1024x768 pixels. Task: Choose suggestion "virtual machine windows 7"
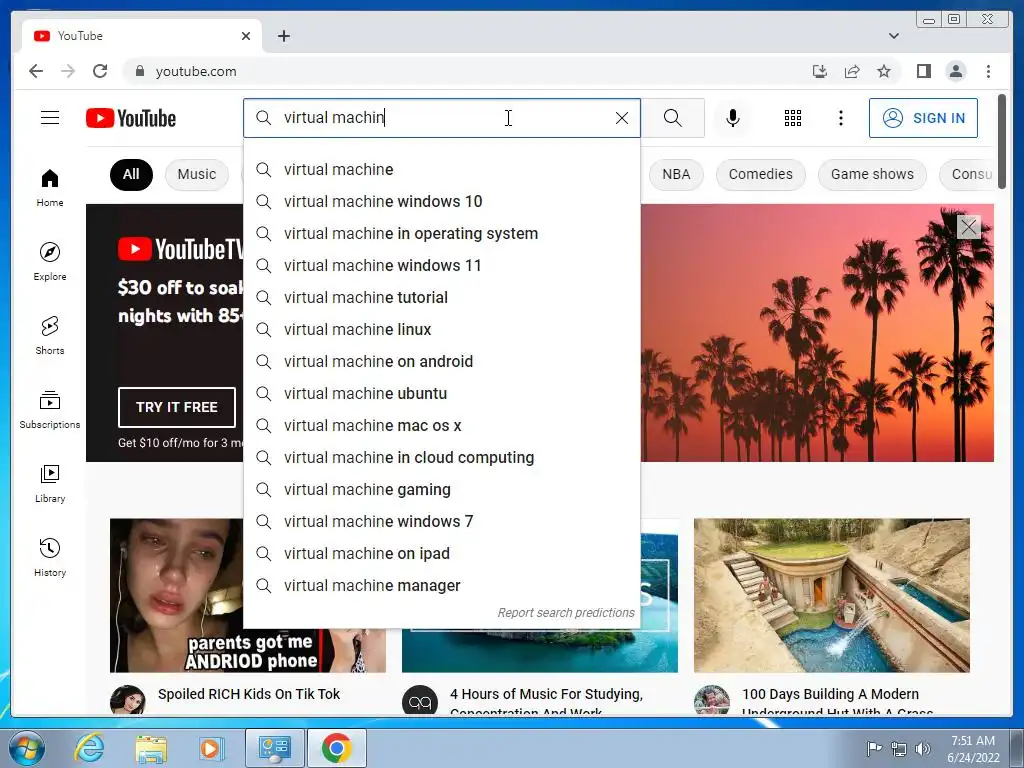(x=441, y=522)
